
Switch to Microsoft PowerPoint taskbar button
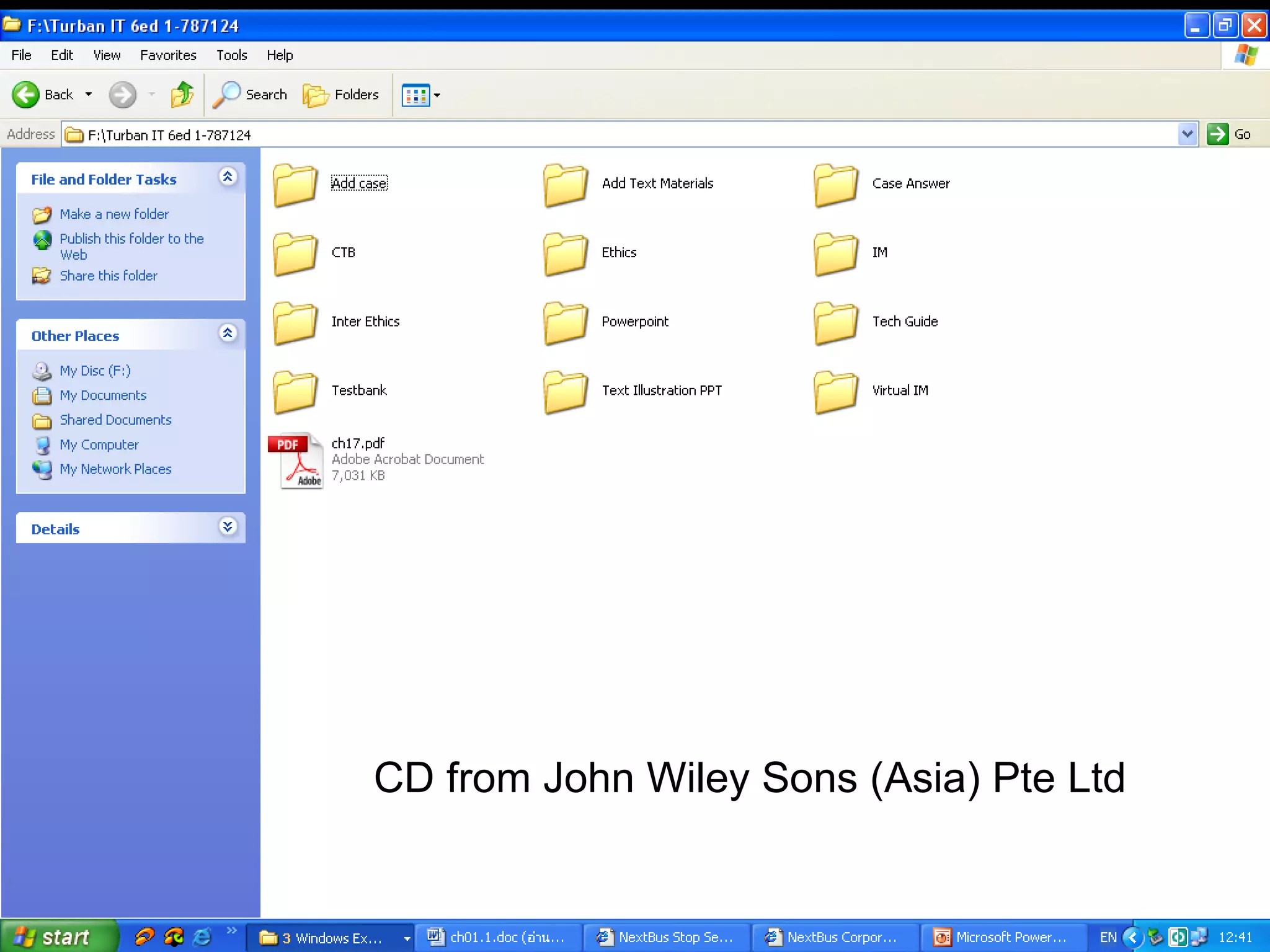[1005, 938]
